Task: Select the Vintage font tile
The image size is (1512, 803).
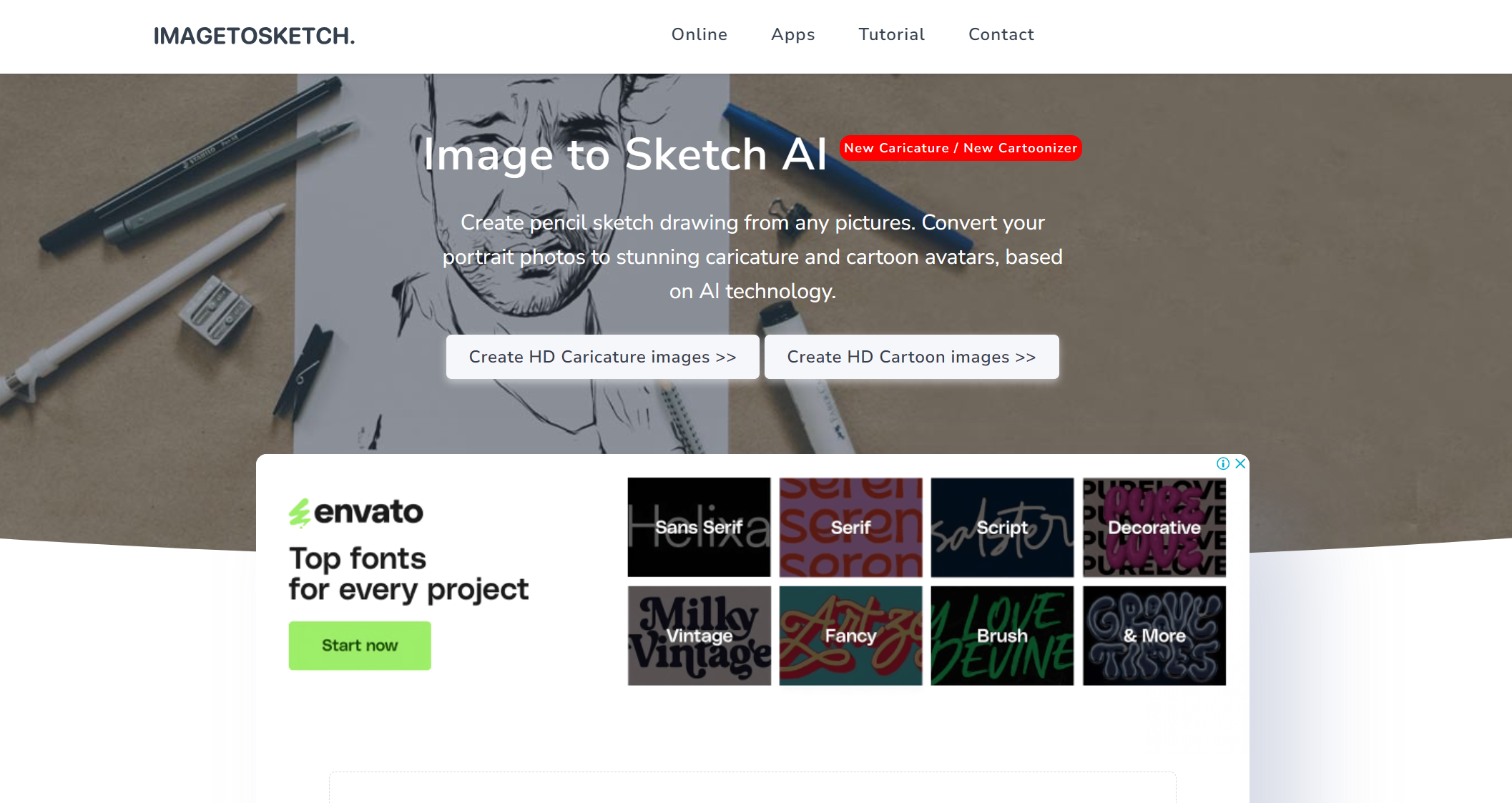Action: (x=699, y=636)
